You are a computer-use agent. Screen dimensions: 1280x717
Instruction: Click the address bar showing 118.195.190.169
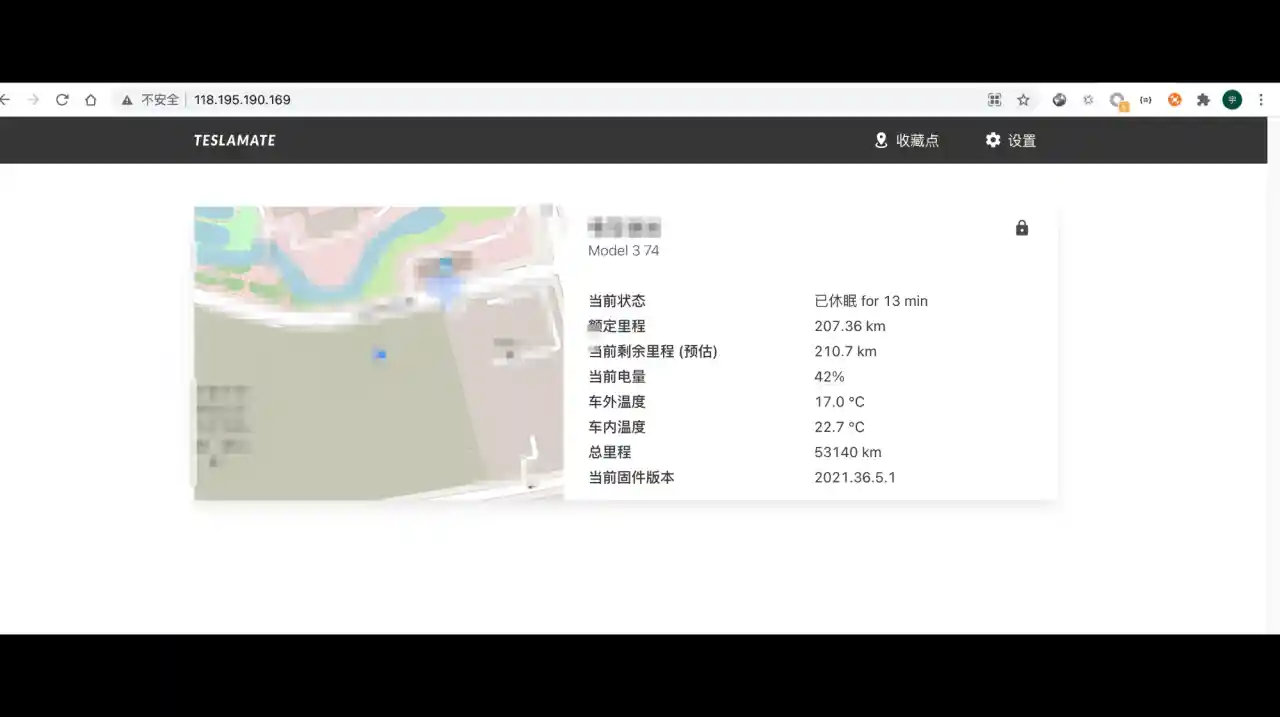242,99
